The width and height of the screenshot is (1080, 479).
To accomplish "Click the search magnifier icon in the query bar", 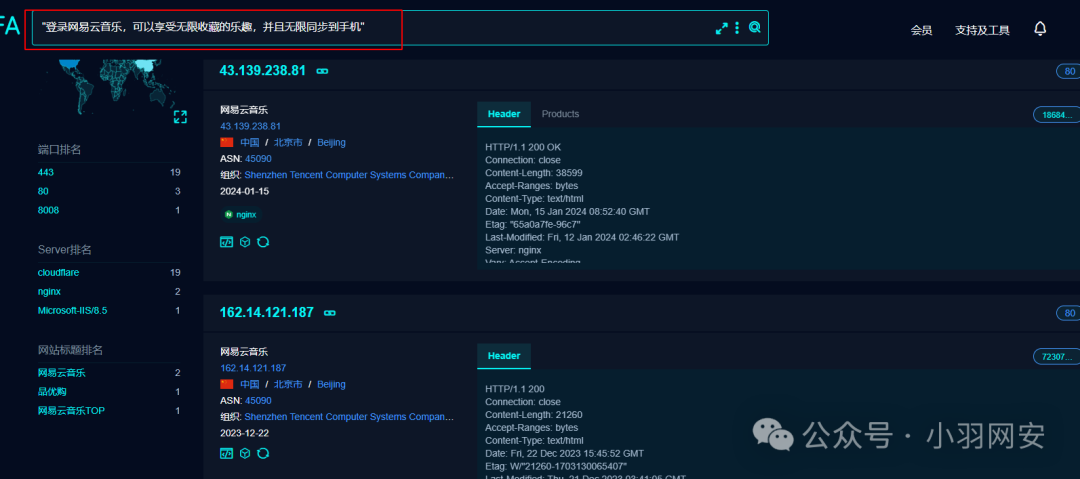I will pyautogui.click(x=755, y=28).
